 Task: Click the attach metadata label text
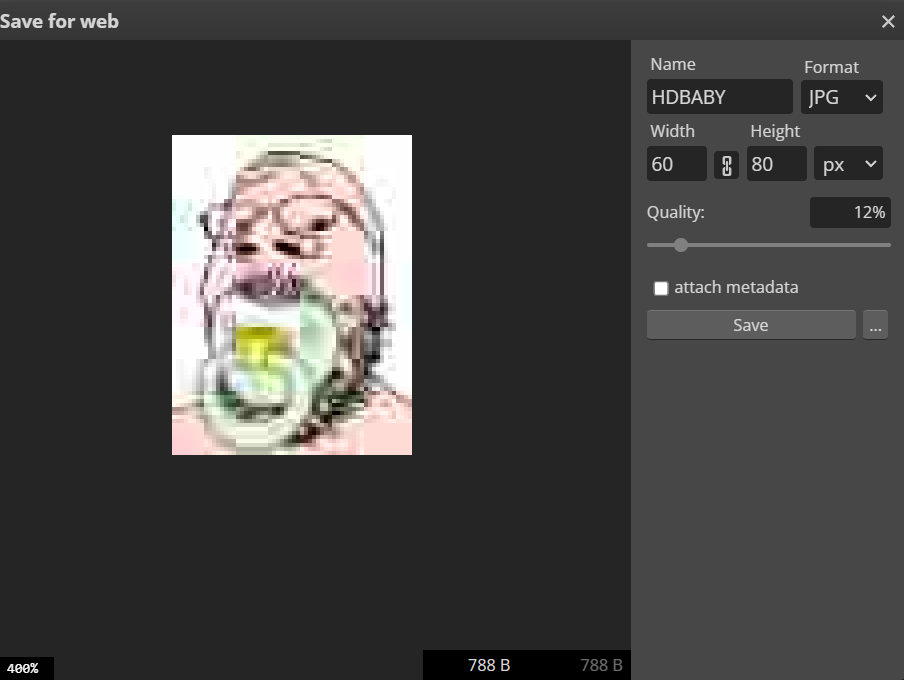[x=736, y=287]
